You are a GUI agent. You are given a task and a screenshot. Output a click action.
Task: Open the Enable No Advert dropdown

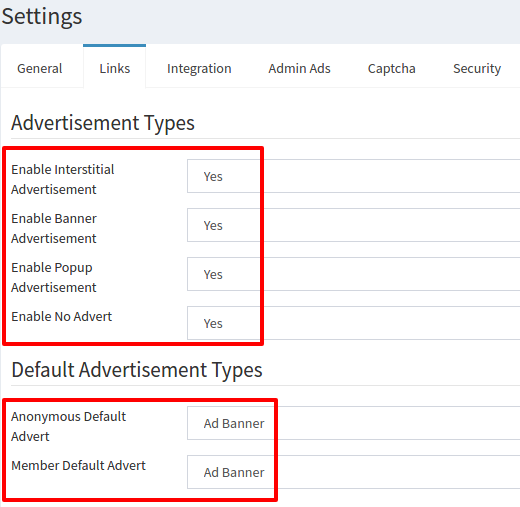point(353,323)
